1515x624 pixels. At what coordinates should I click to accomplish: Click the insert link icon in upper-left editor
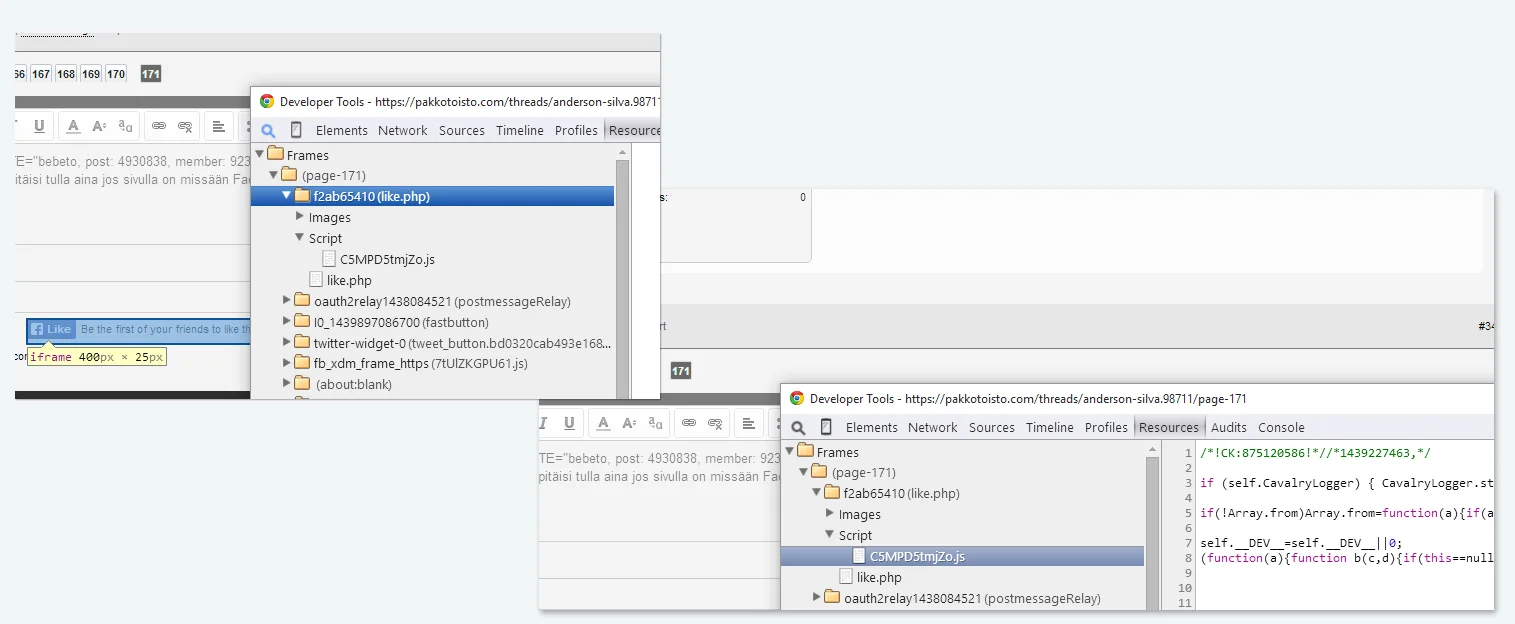(158, 126)
